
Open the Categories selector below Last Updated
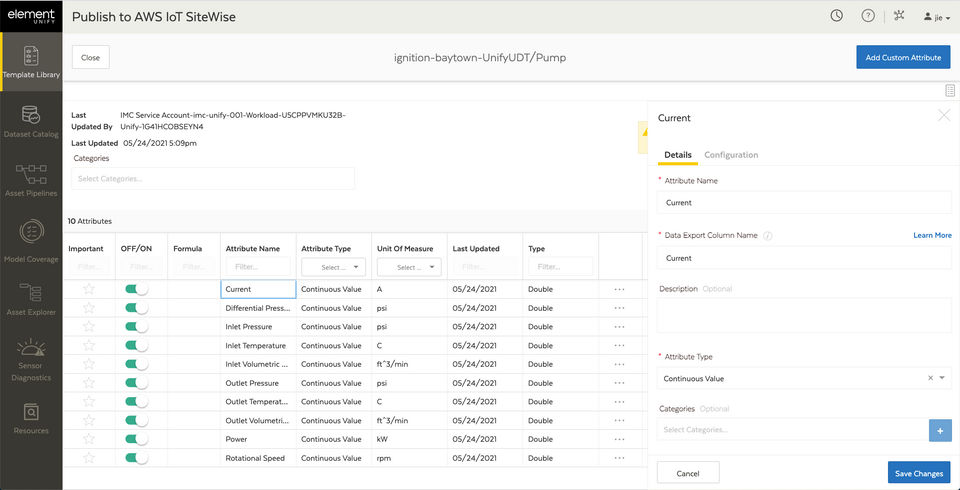pos(213,178)
